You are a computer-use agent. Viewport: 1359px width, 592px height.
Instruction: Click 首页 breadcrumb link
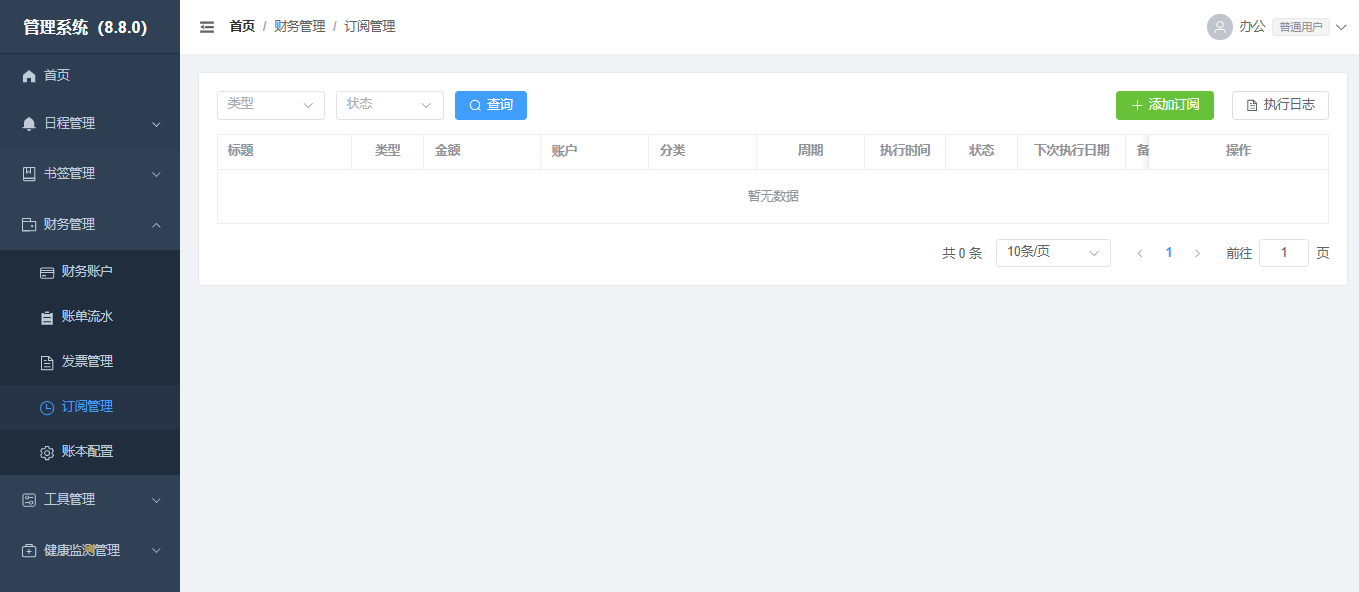tap(242, 27)
